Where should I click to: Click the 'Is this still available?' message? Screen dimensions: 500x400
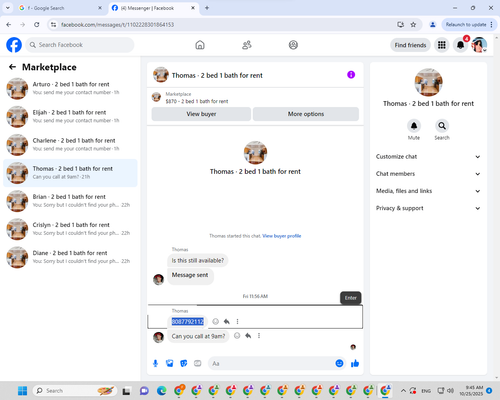coord(198,260)
